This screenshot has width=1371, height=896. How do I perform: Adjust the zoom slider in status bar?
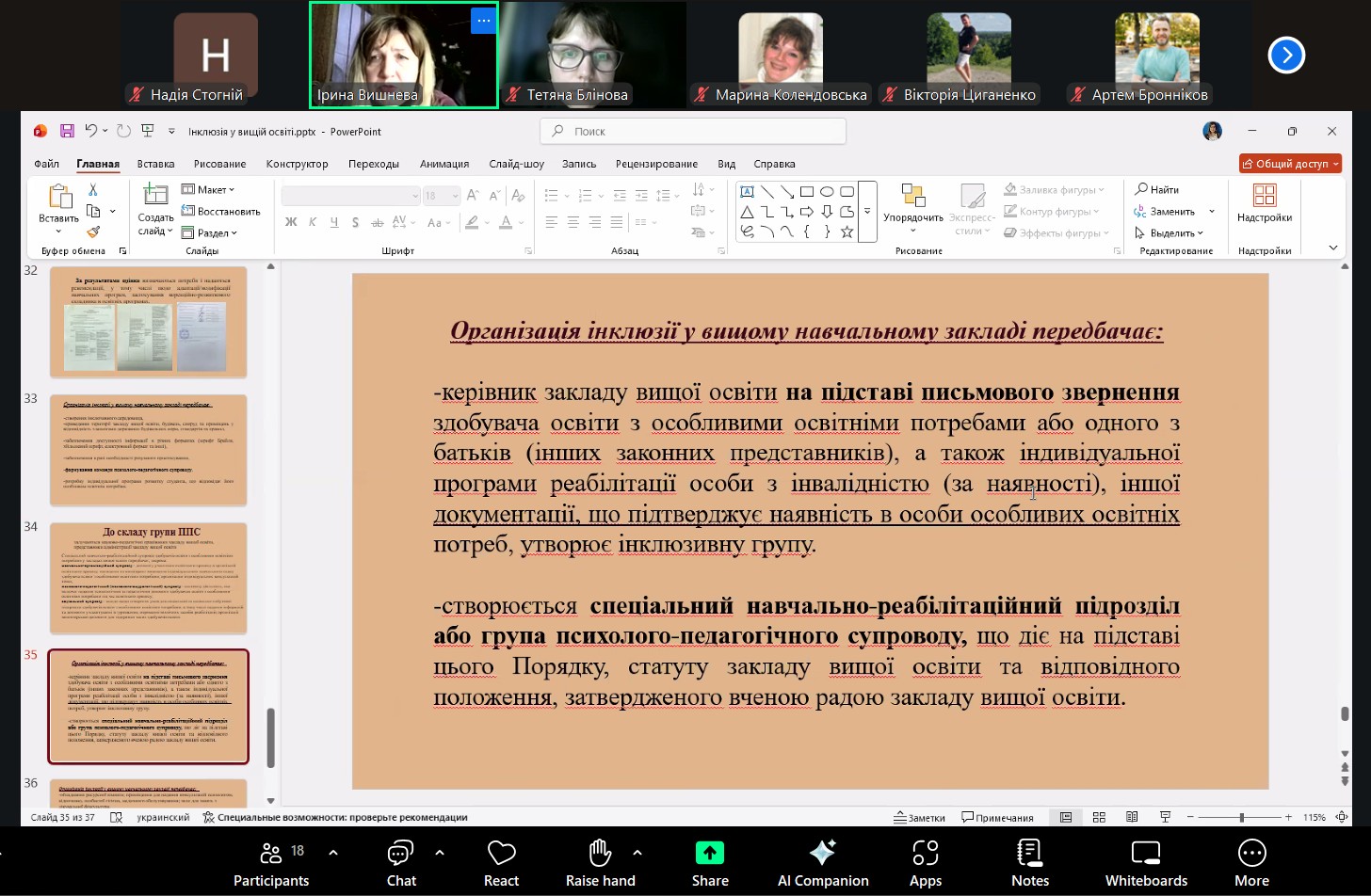tap(1241, 817)
